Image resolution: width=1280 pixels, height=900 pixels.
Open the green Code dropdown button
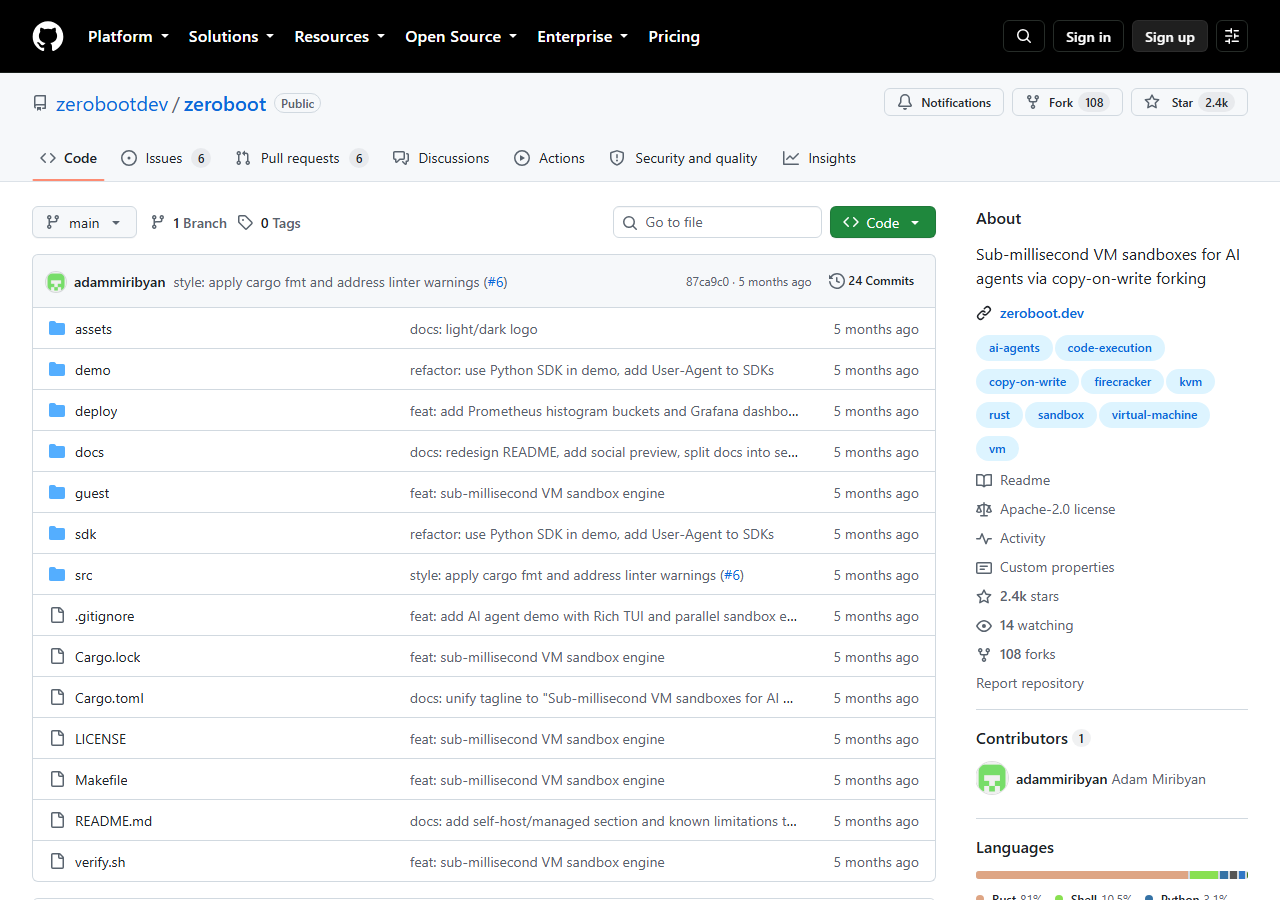pos(883,222)
